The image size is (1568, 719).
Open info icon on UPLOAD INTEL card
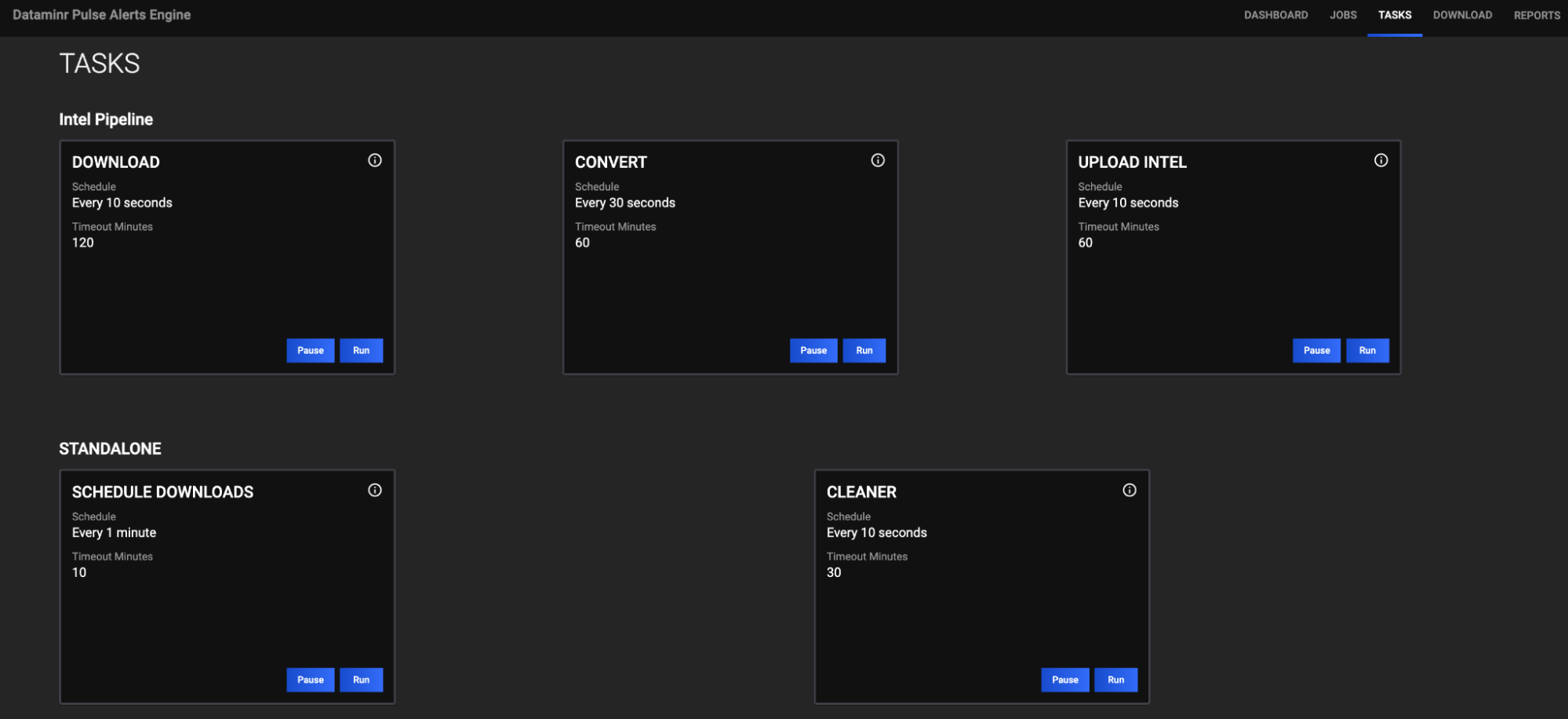[1381, 160]
